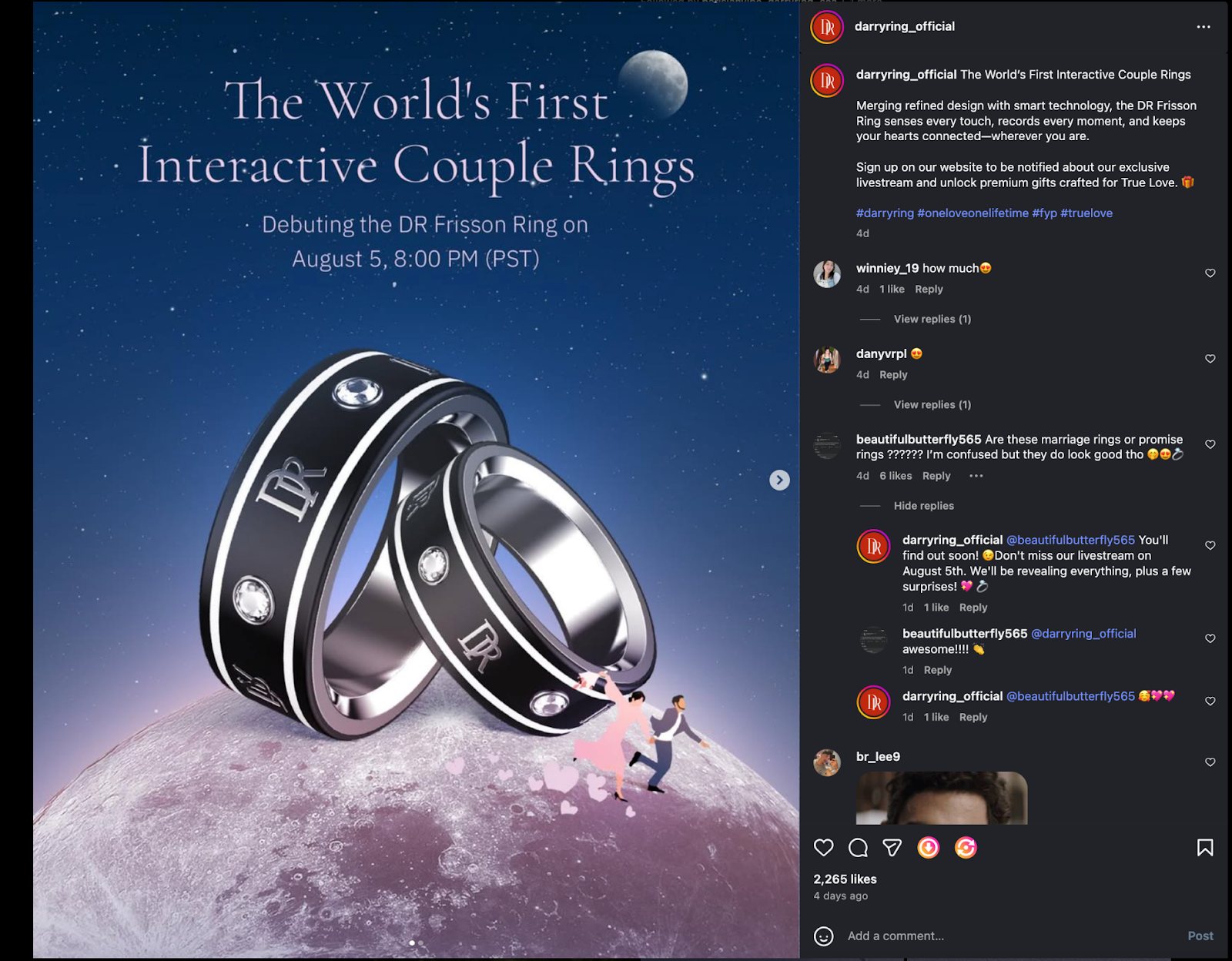Open the emoji picker in comment box
The image size is (1232, 961).
pyautogui.click(x=824, y=936)
